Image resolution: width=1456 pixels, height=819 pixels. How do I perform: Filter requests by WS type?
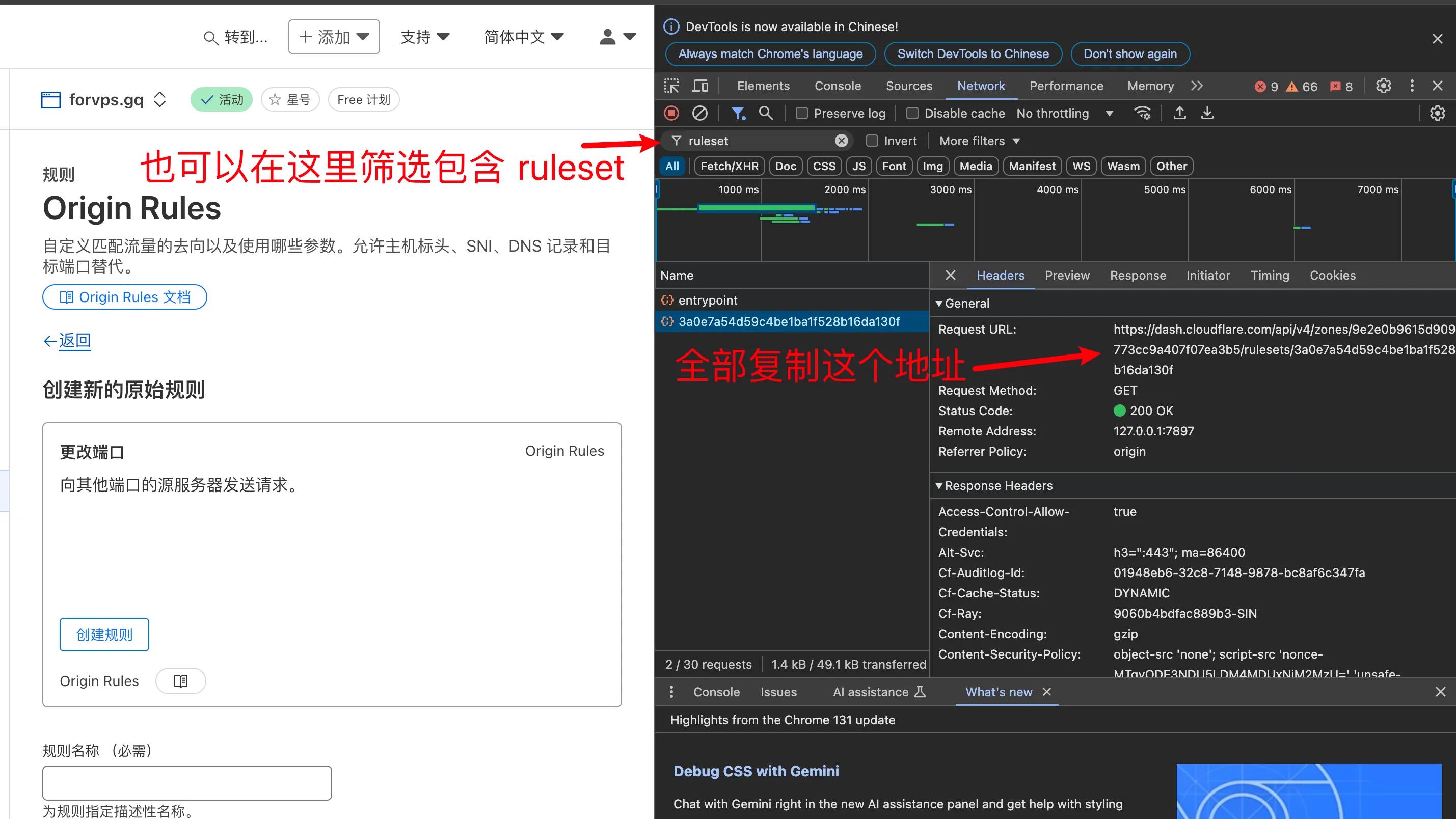click(x=1081, y=166)
